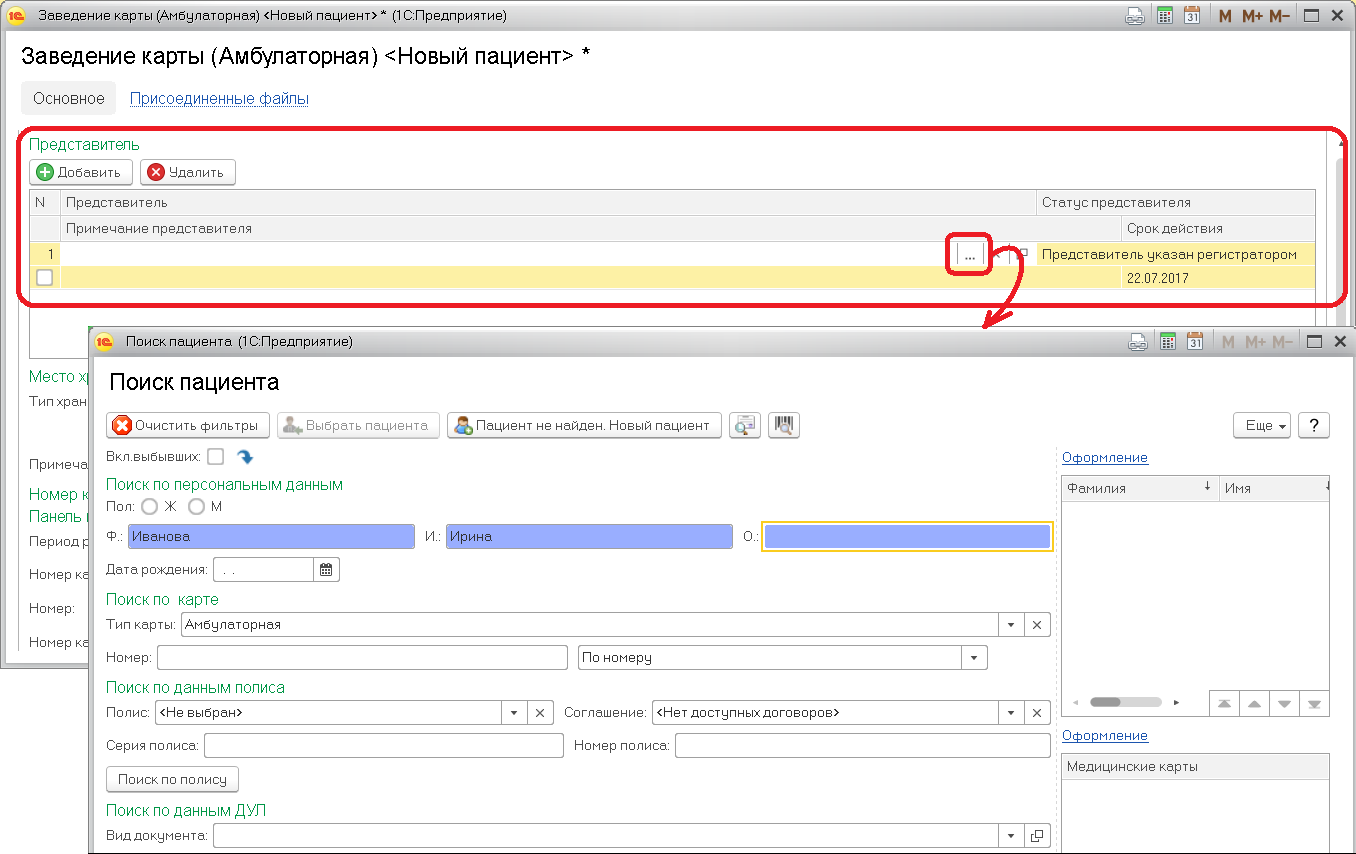
Task: Click the Добавить representative button
Action: (x=80, y=172)
